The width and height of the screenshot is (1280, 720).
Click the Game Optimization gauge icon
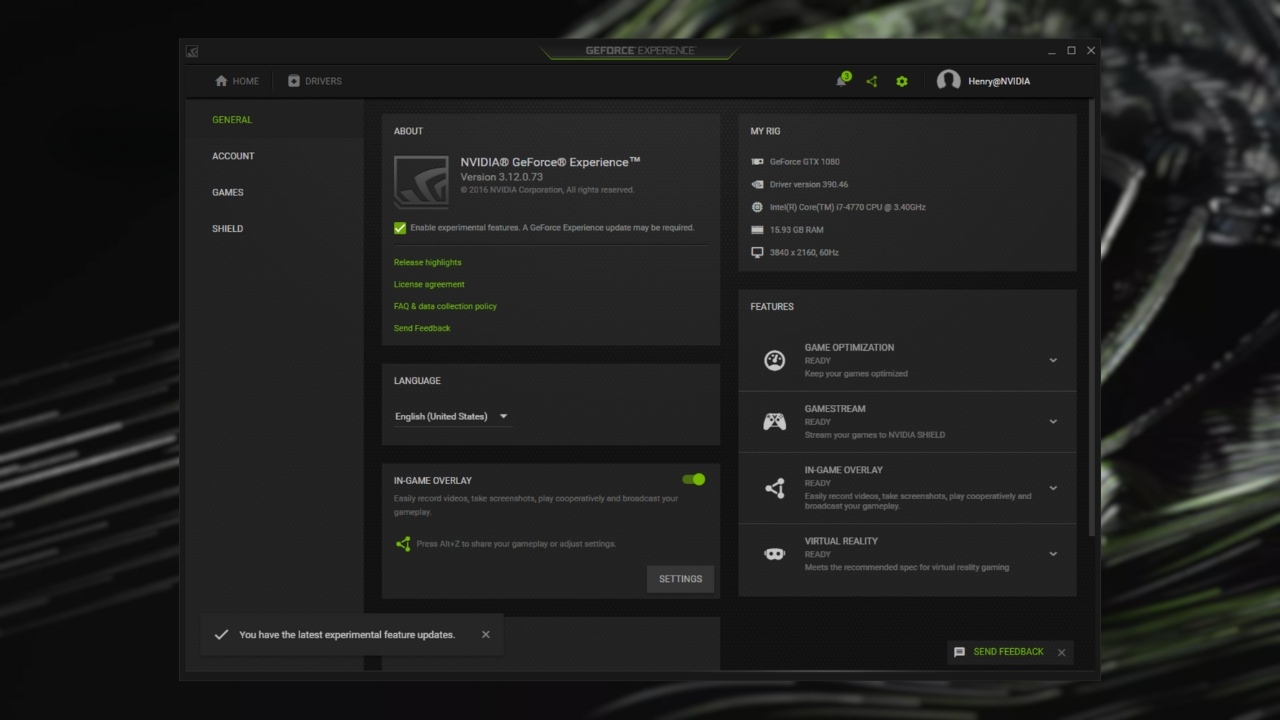(x=775, y=360)
